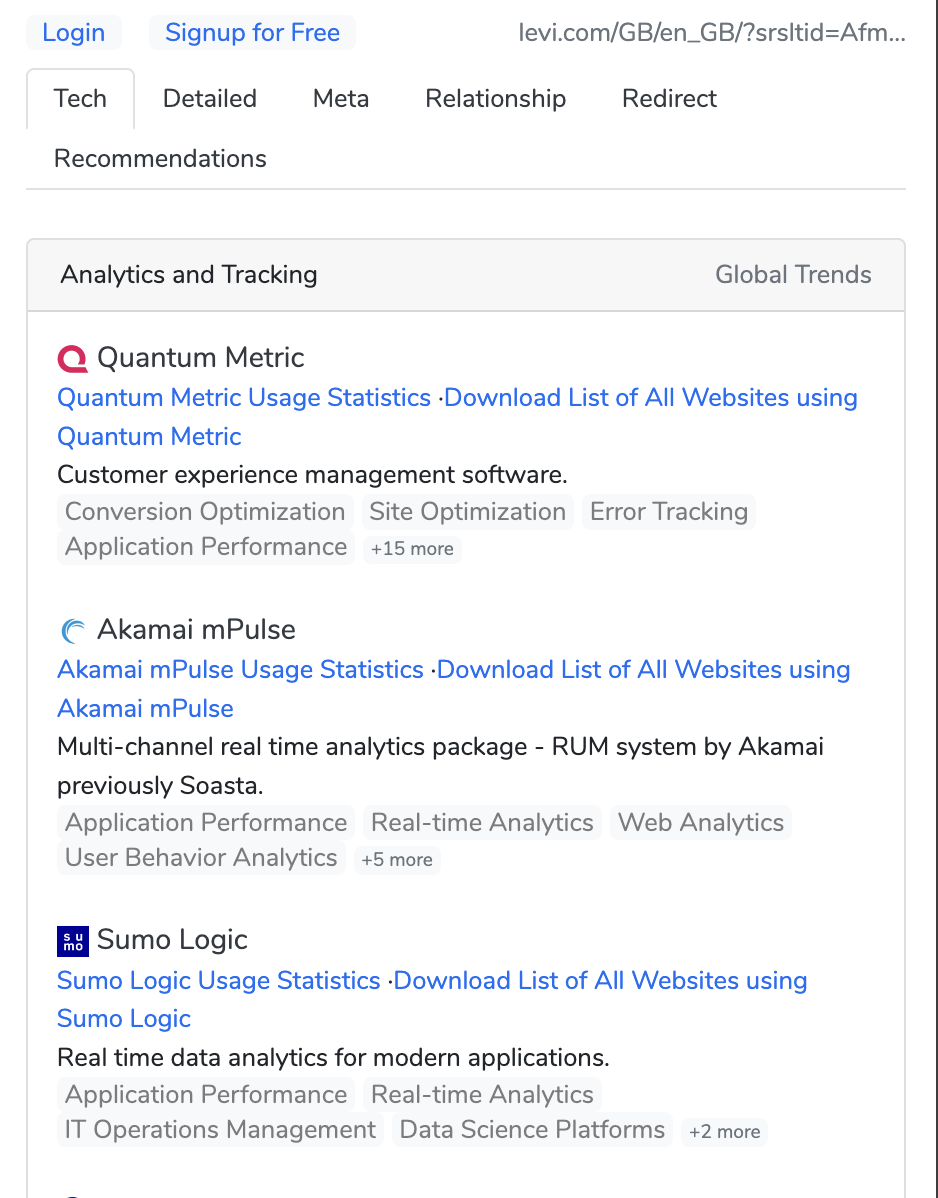Switch to the Detailed tab
Screen dimensions: 938x1198
[x=209, y=98]
